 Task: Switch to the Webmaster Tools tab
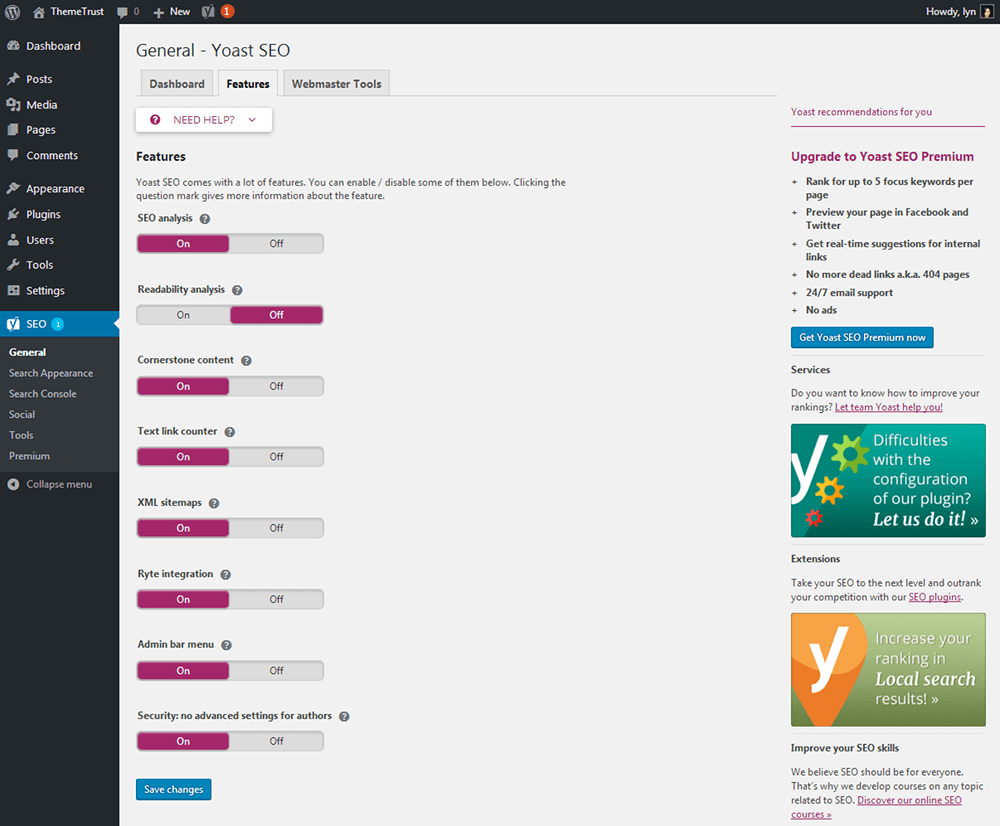pyautogui.click(x=336, y=84)
